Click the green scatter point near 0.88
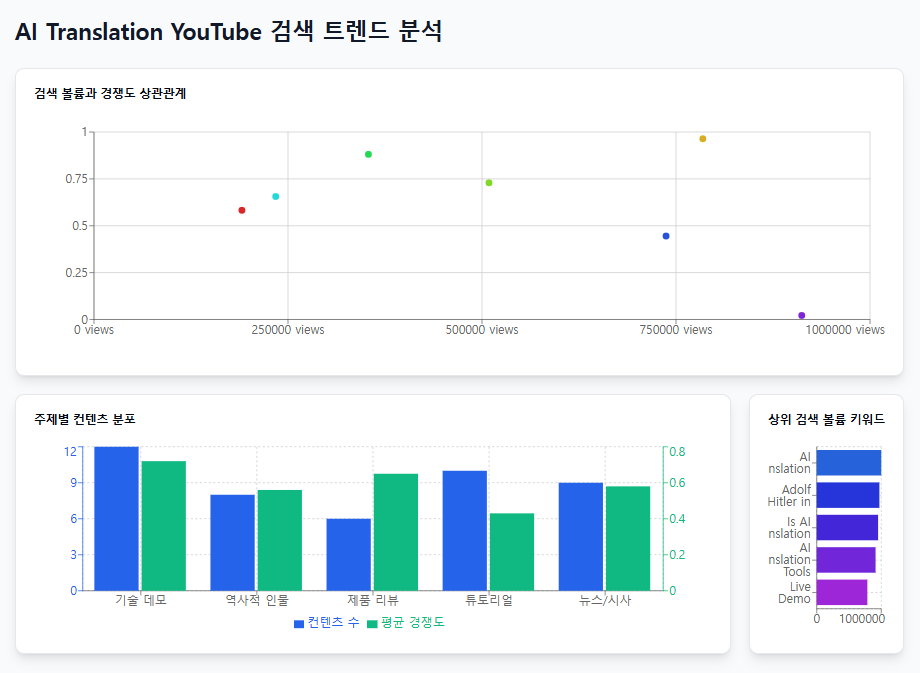This screenshot has width=920, height=673. pos(368,154)
